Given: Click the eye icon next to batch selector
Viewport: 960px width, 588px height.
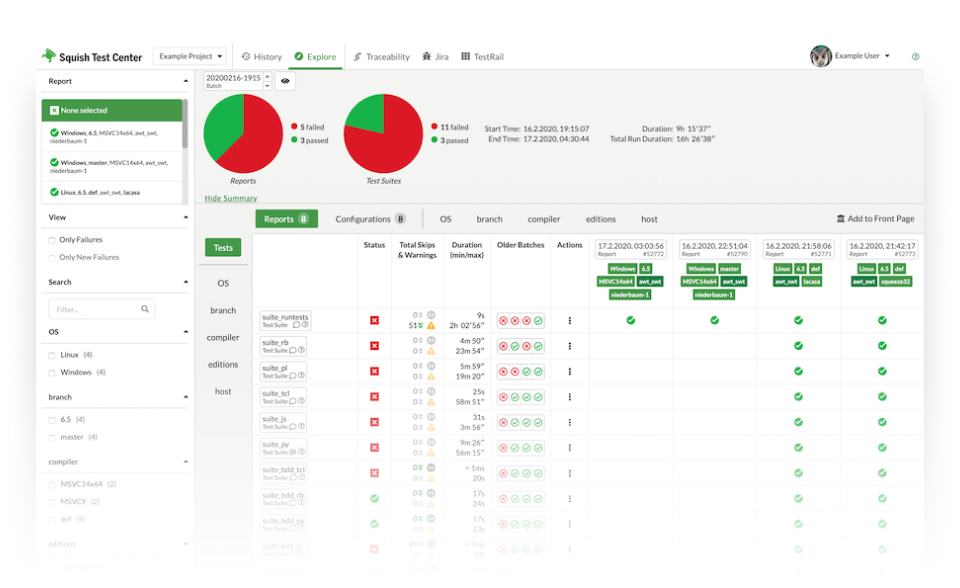Looking at the screenshot, I should [x=285, y=81].
